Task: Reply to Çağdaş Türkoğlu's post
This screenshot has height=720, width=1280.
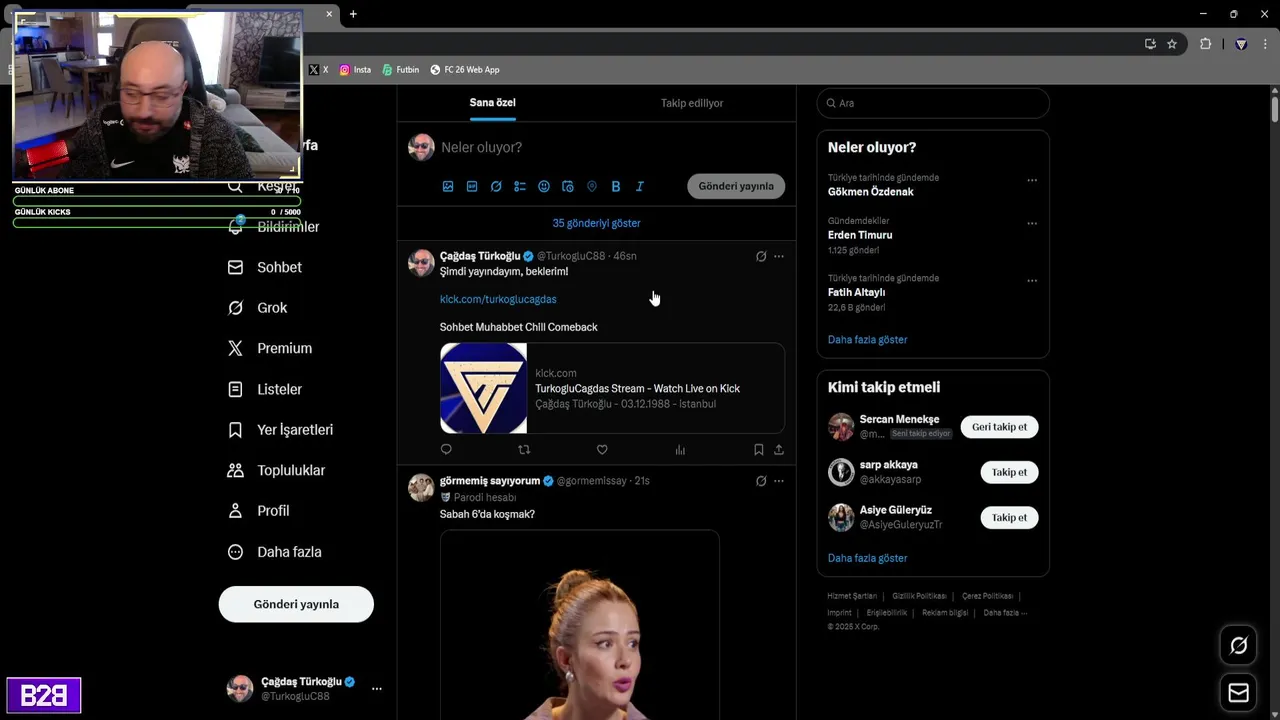Action: [x=446, y=450]
